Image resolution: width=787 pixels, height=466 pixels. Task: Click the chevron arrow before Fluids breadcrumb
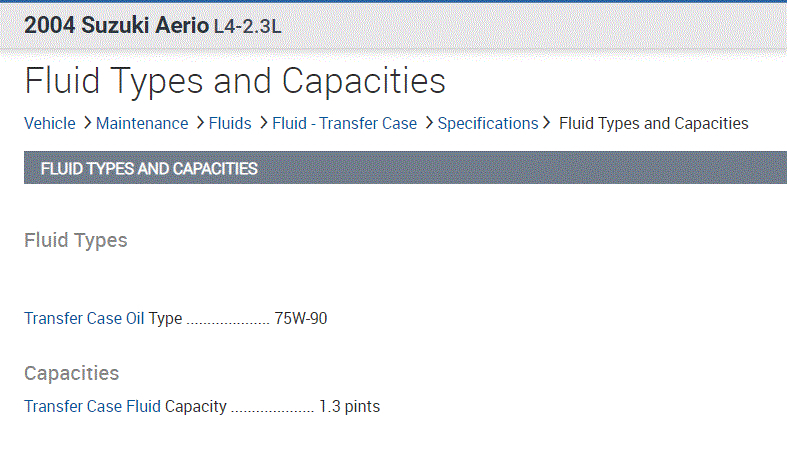click(x=200, y=123)
